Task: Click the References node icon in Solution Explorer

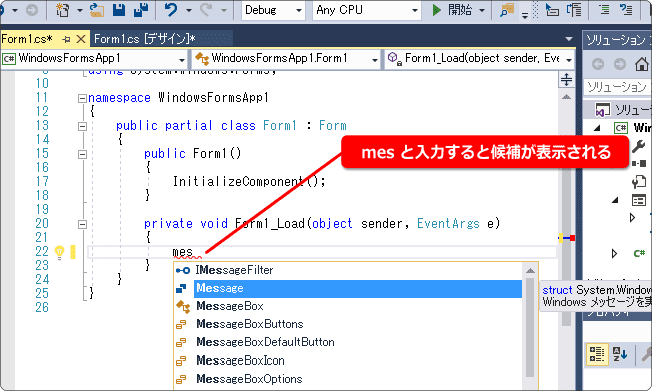Action: point(639,163)
